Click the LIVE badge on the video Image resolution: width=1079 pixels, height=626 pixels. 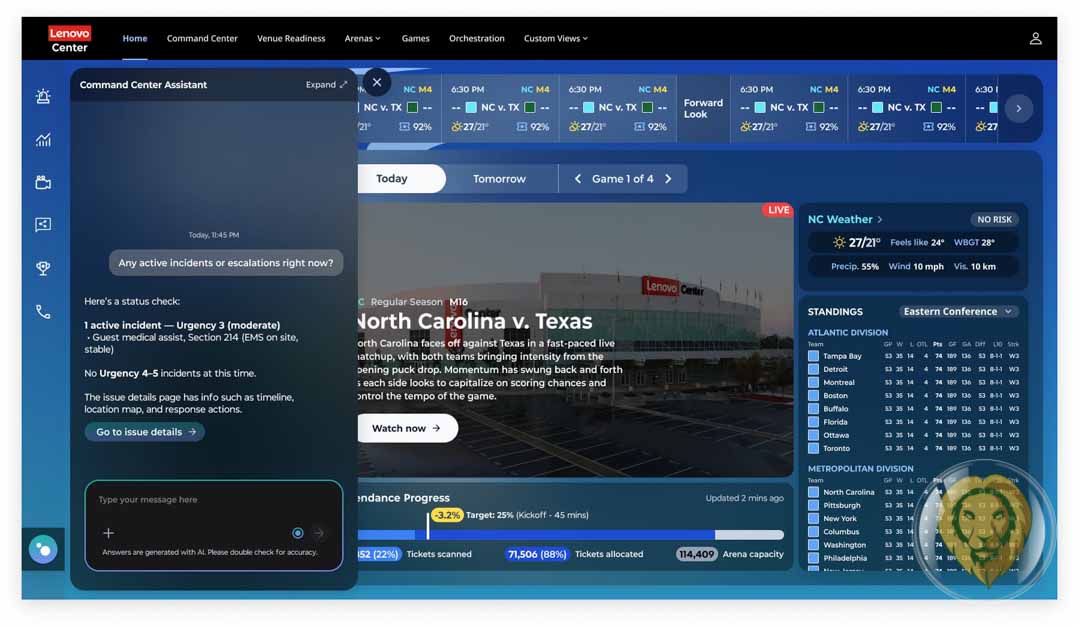(778, 210)
